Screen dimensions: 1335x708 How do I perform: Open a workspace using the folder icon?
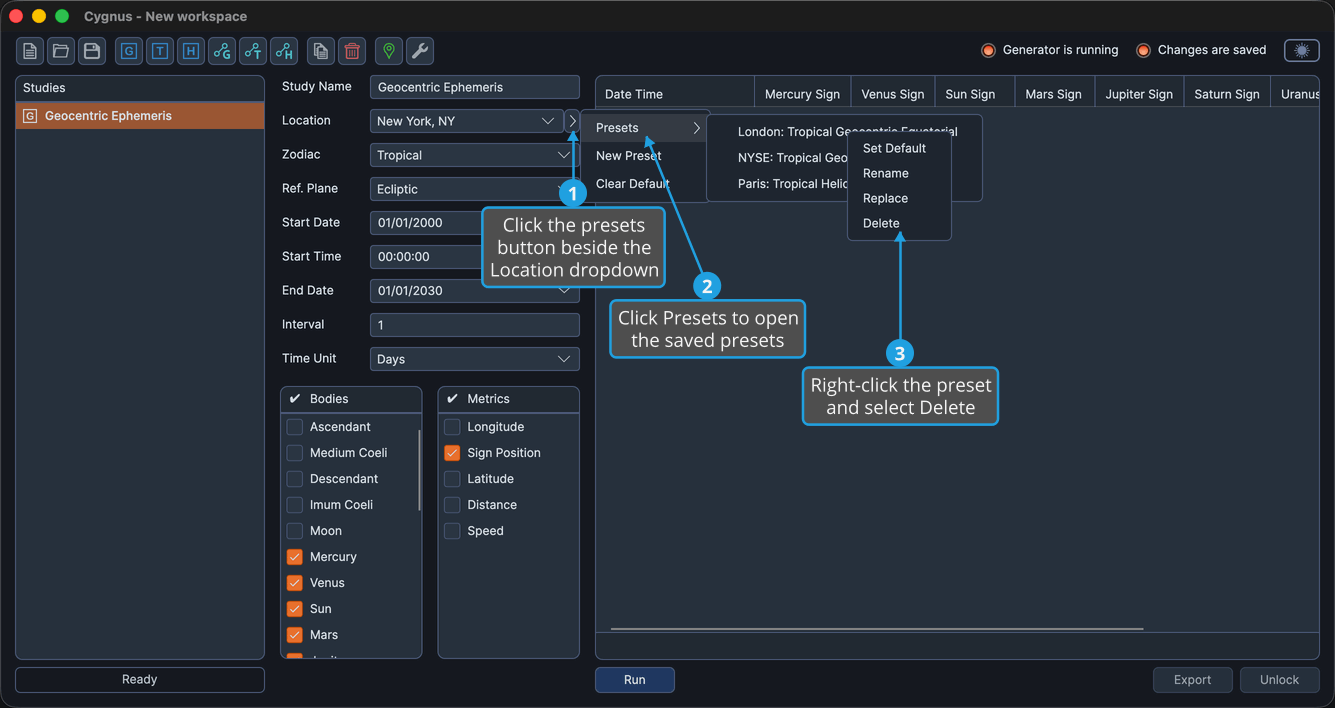point(61,51)
